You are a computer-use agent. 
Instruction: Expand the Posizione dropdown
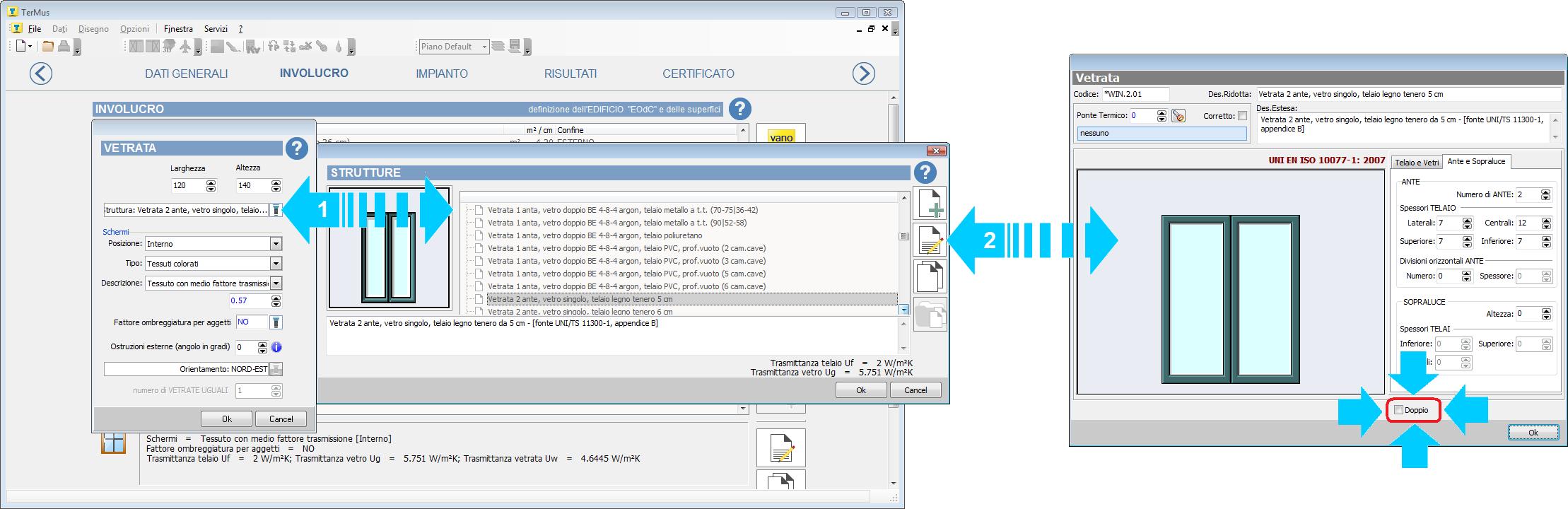[x=276, y=244]
